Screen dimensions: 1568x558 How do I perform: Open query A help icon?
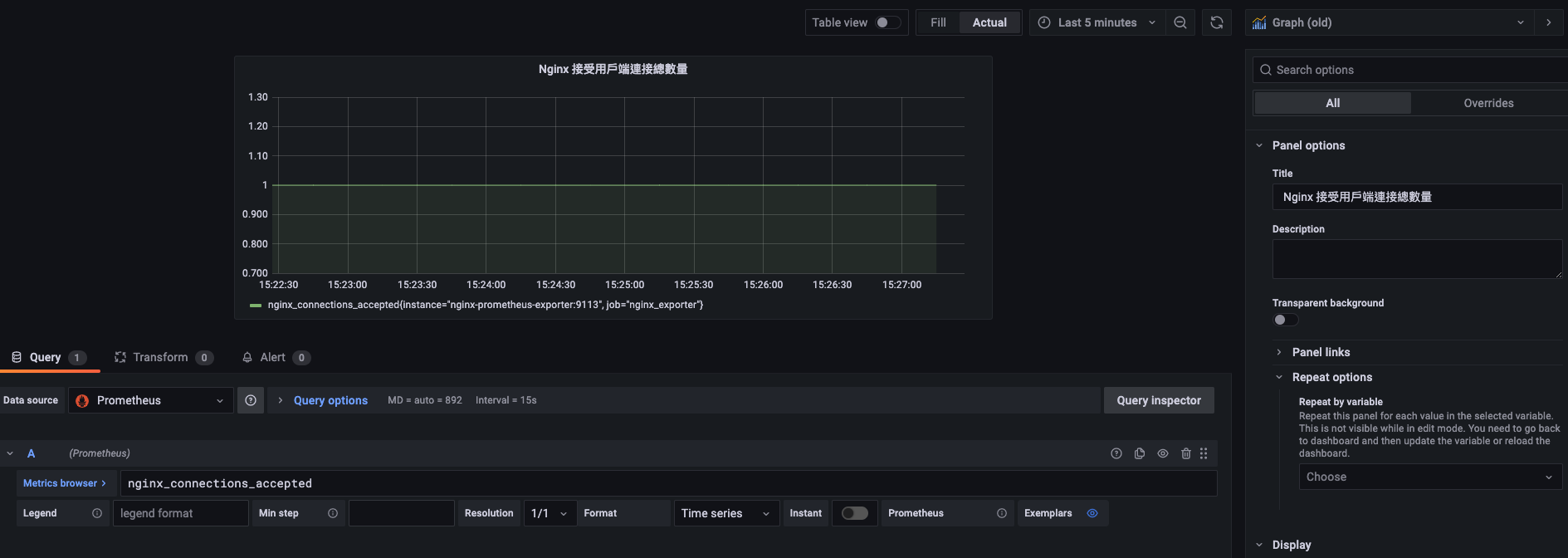1116,453
